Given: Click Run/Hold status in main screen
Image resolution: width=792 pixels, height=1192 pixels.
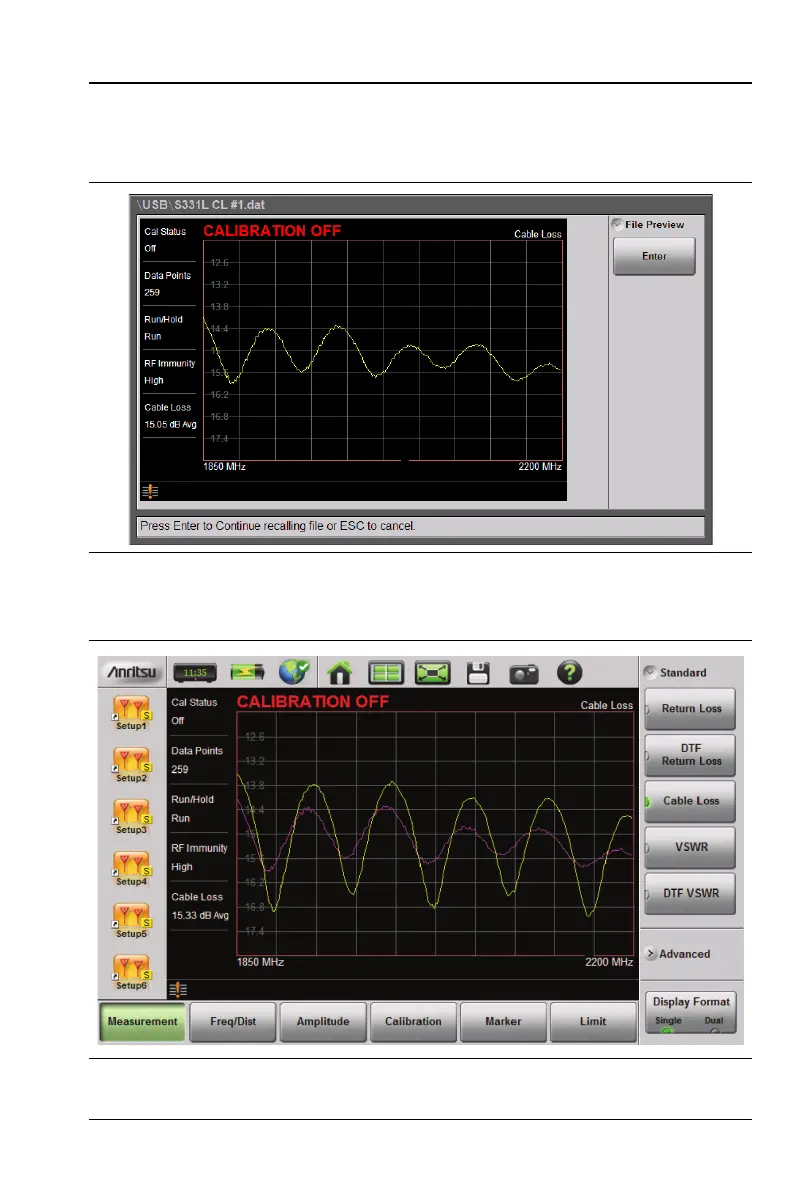Looking at the screenshot, I should (x=192, y=809).
